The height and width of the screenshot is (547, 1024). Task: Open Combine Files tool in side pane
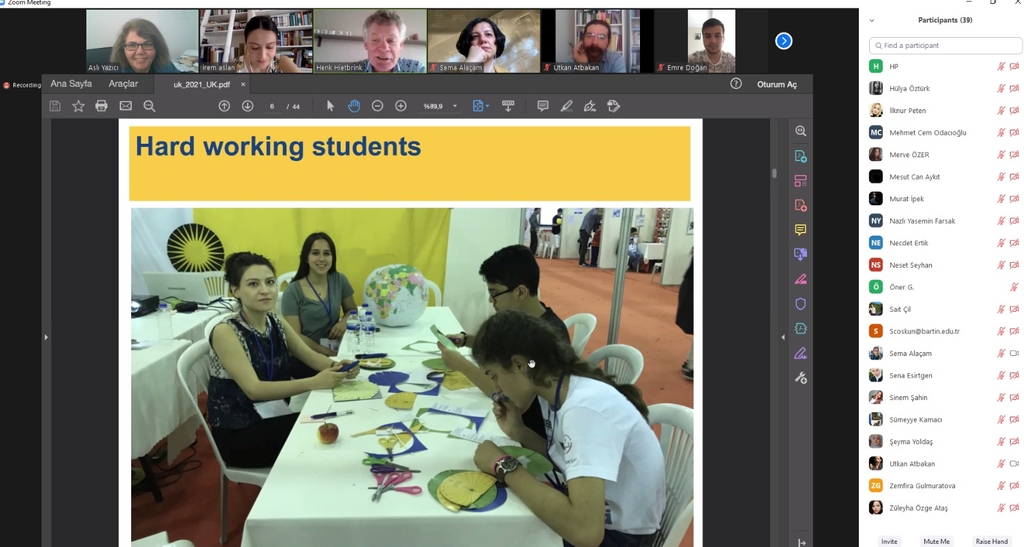coord(801,255)
